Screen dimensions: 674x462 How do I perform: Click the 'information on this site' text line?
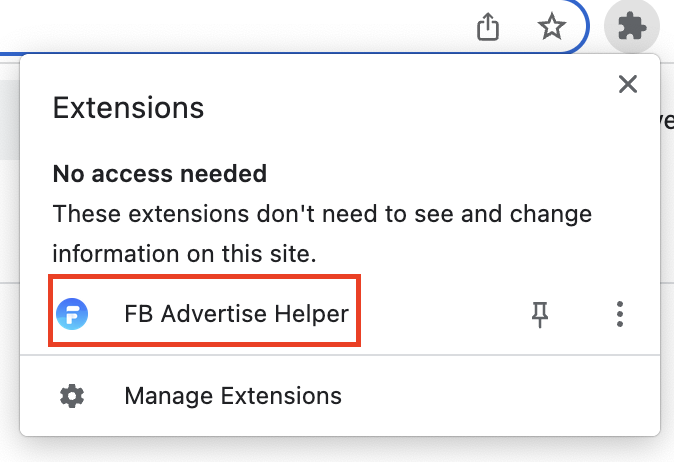[184, 254]
